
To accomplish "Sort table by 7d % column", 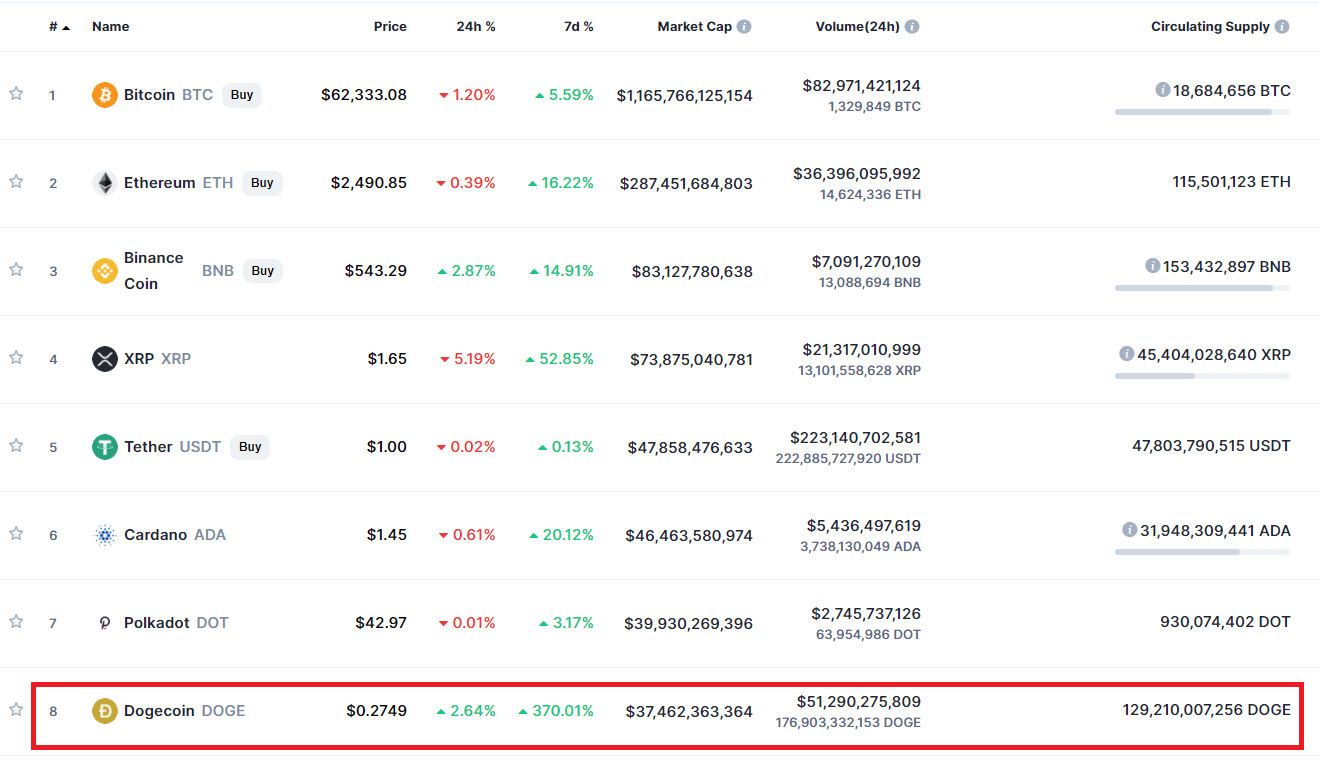I will (578, 27).
